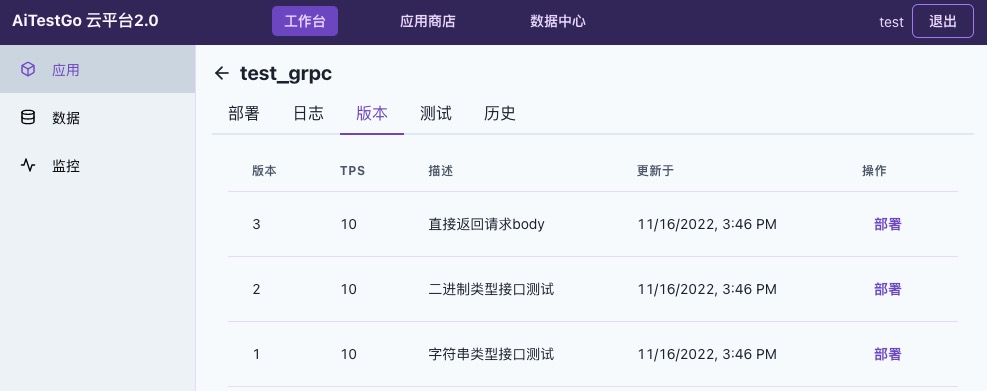987x391 pixels.
Task: Click the pulse icon for 监控
Action: pos(28,166)
